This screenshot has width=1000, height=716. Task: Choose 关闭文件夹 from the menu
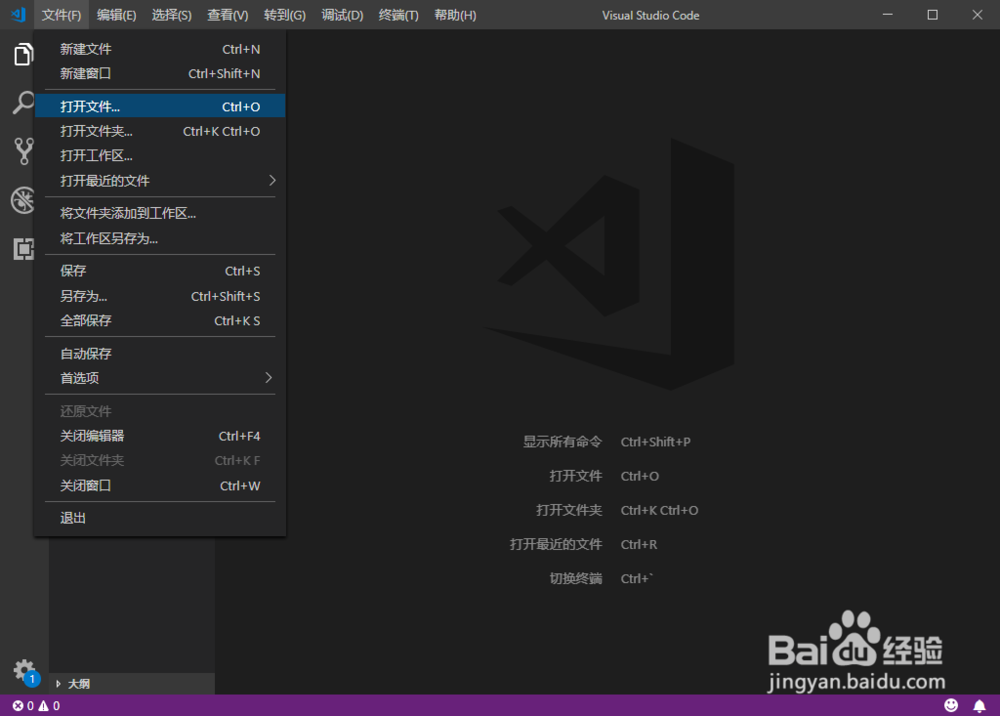[x=160, y=460]
